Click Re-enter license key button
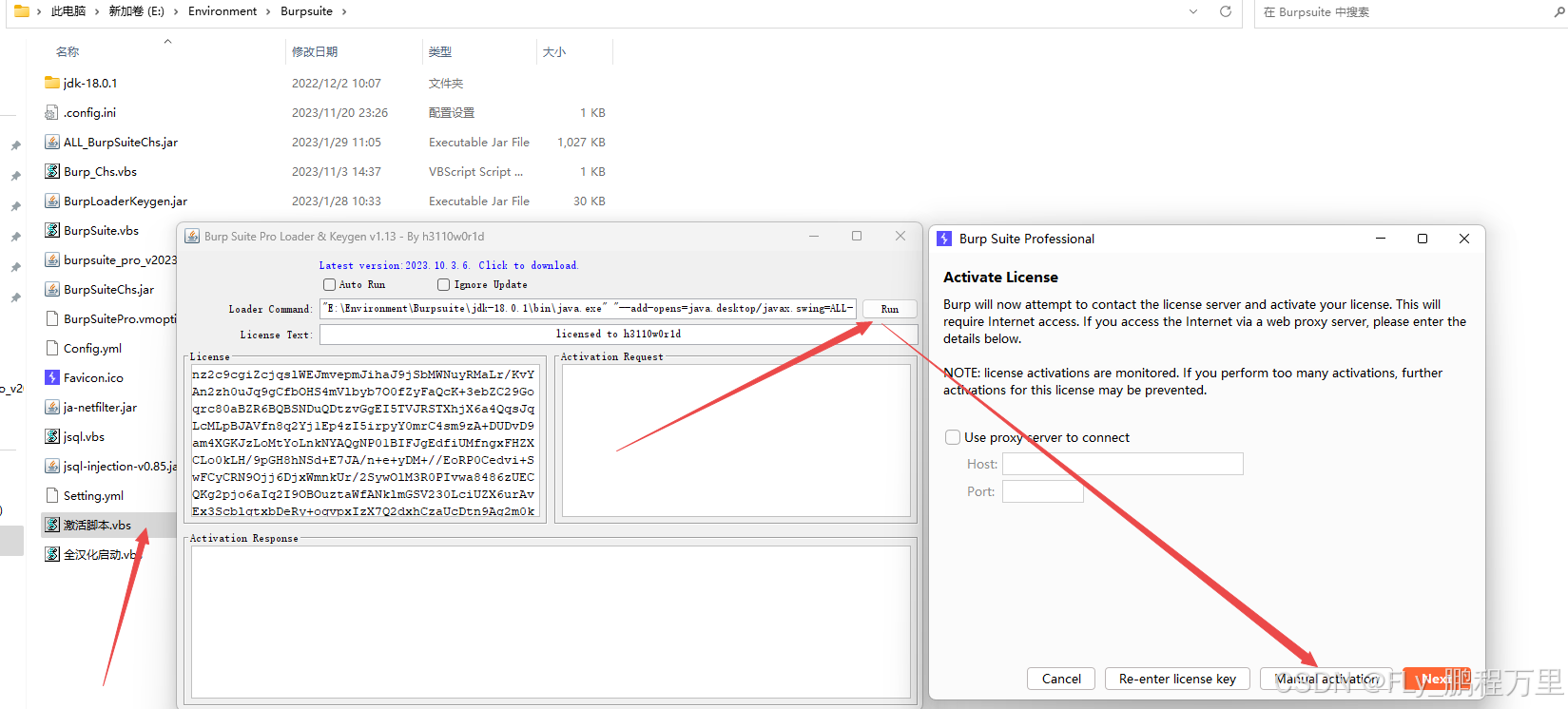This screenshot has height=709, width=1568. [x=1177, y=679]
